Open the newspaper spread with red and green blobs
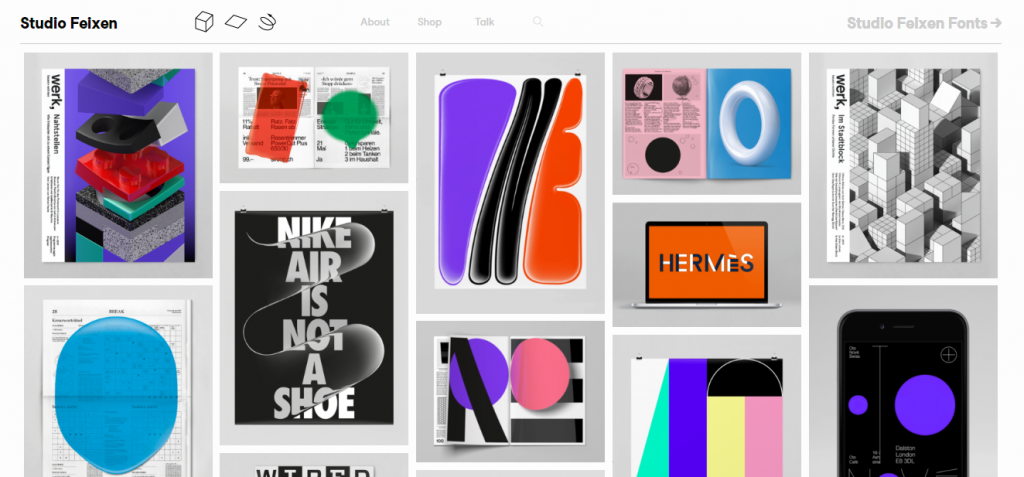1024x477 pixels. pos(314,117)
